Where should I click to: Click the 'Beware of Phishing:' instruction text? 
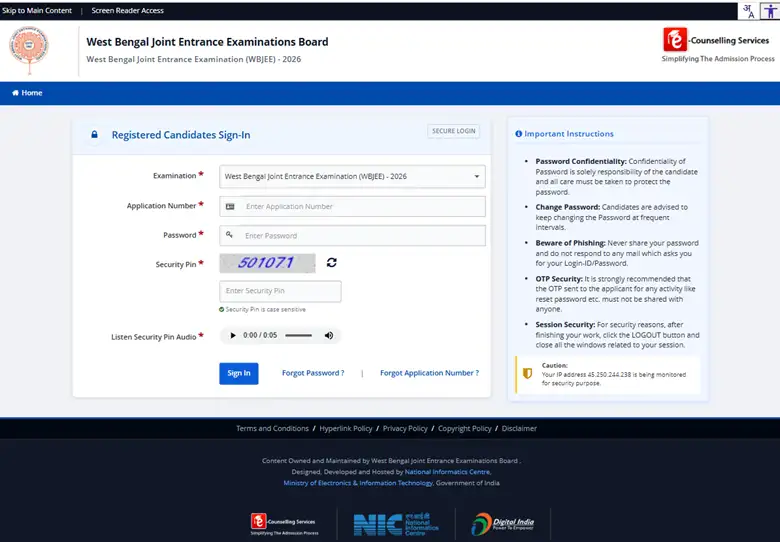tap(570, 243)
